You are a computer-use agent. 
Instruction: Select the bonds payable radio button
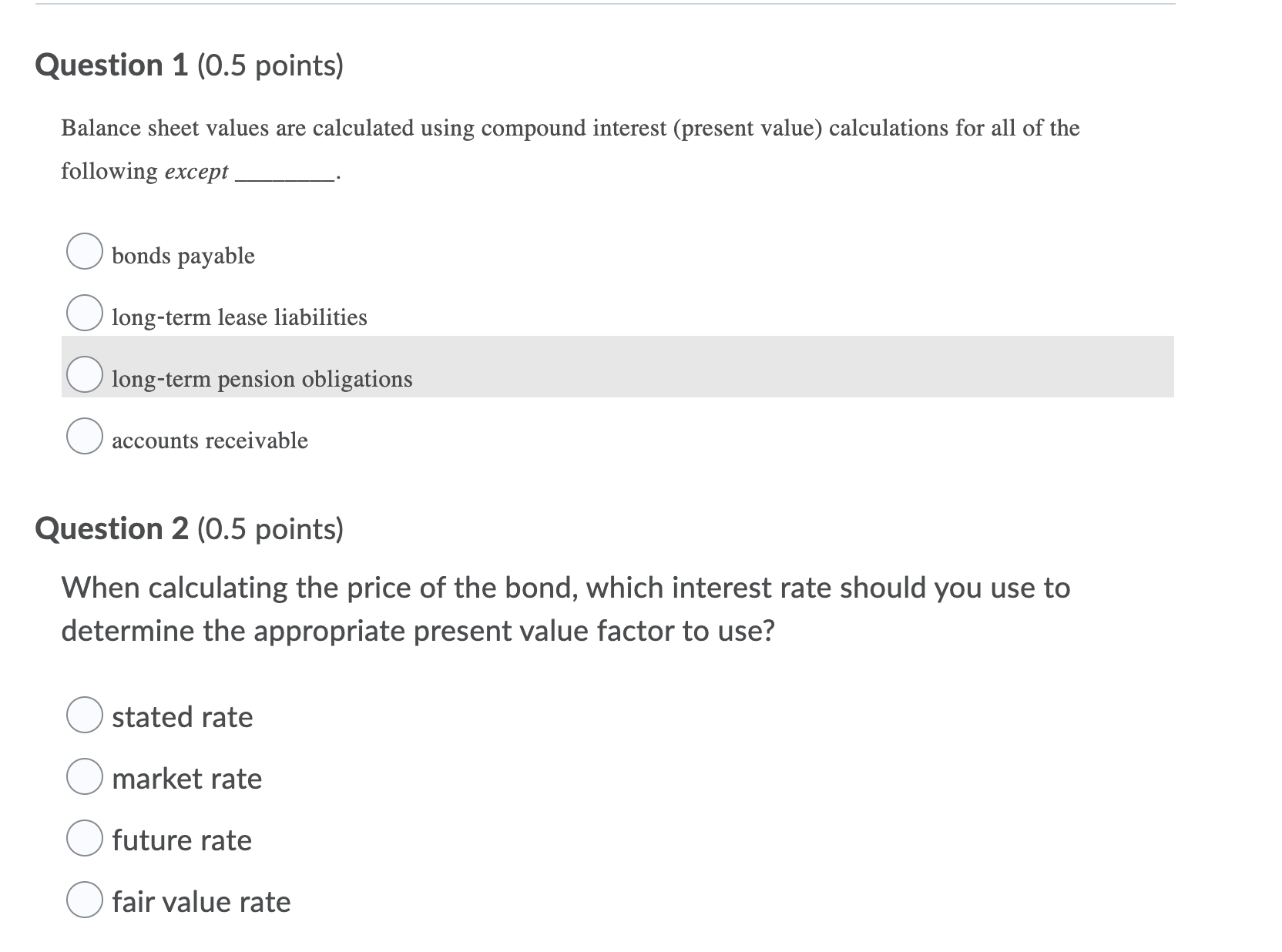[x=85, y=251]
